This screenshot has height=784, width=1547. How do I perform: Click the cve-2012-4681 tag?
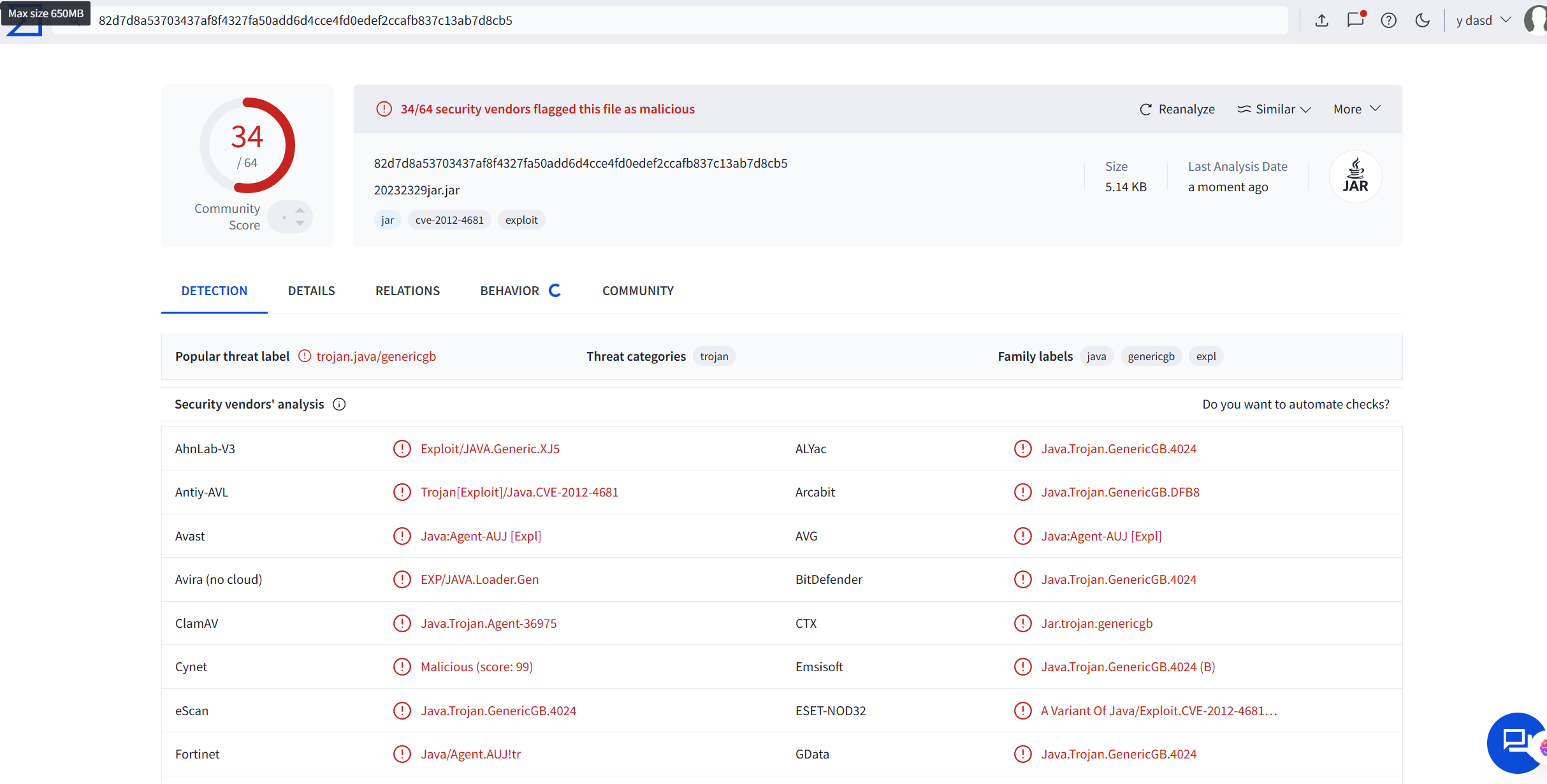click(x=449, y=220)
